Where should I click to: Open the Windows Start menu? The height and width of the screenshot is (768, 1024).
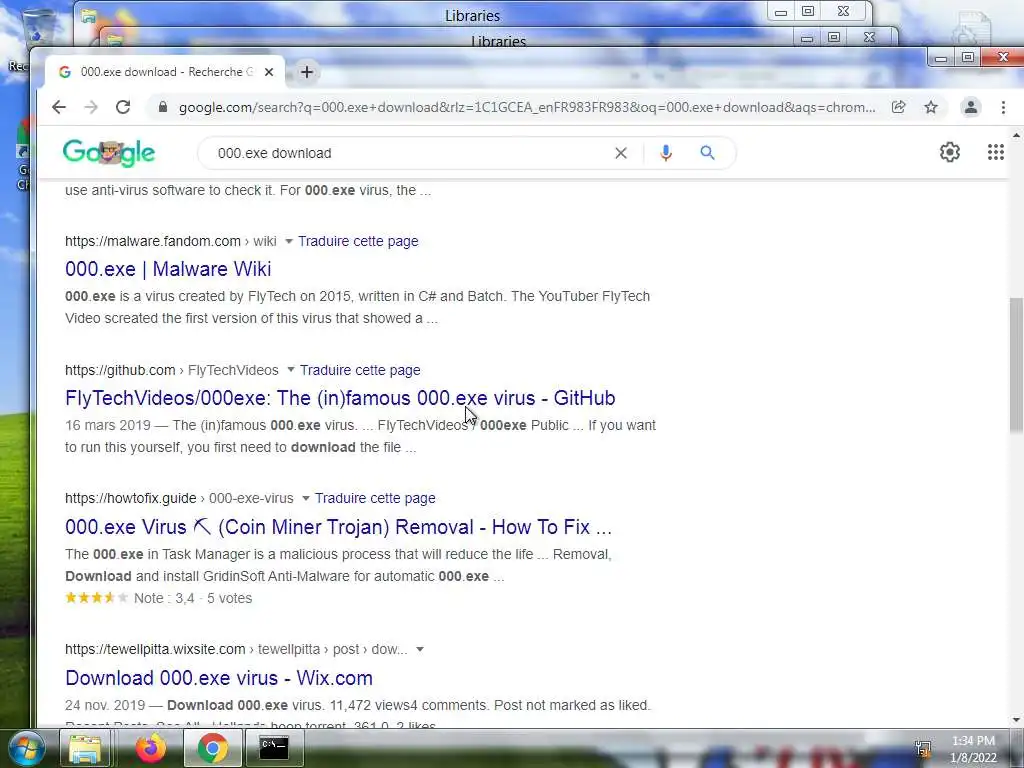(26, 748)
